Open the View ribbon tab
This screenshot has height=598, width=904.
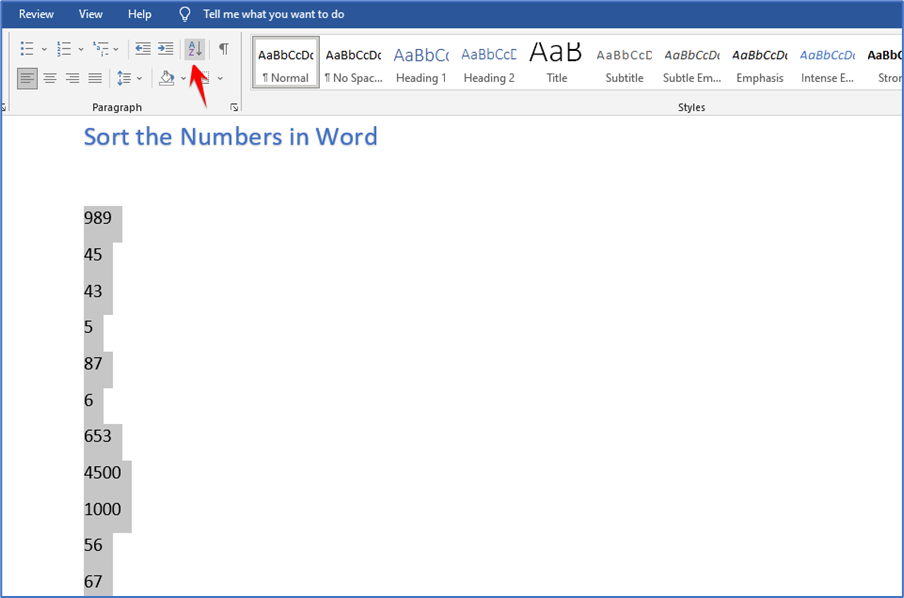pos(90,14)
